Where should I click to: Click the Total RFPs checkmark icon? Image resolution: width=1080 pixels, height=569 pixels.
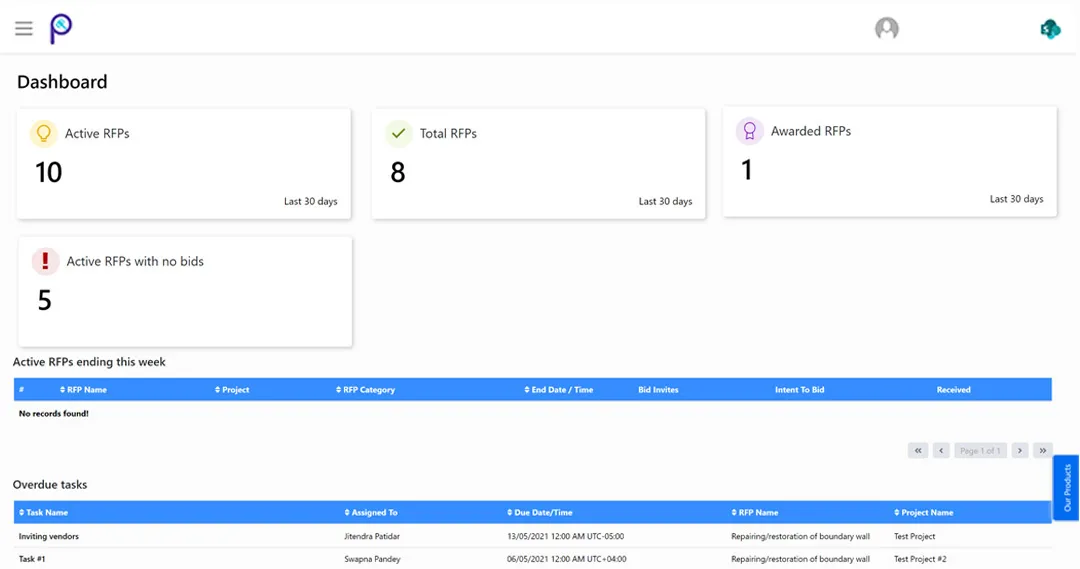coord(399,133)
